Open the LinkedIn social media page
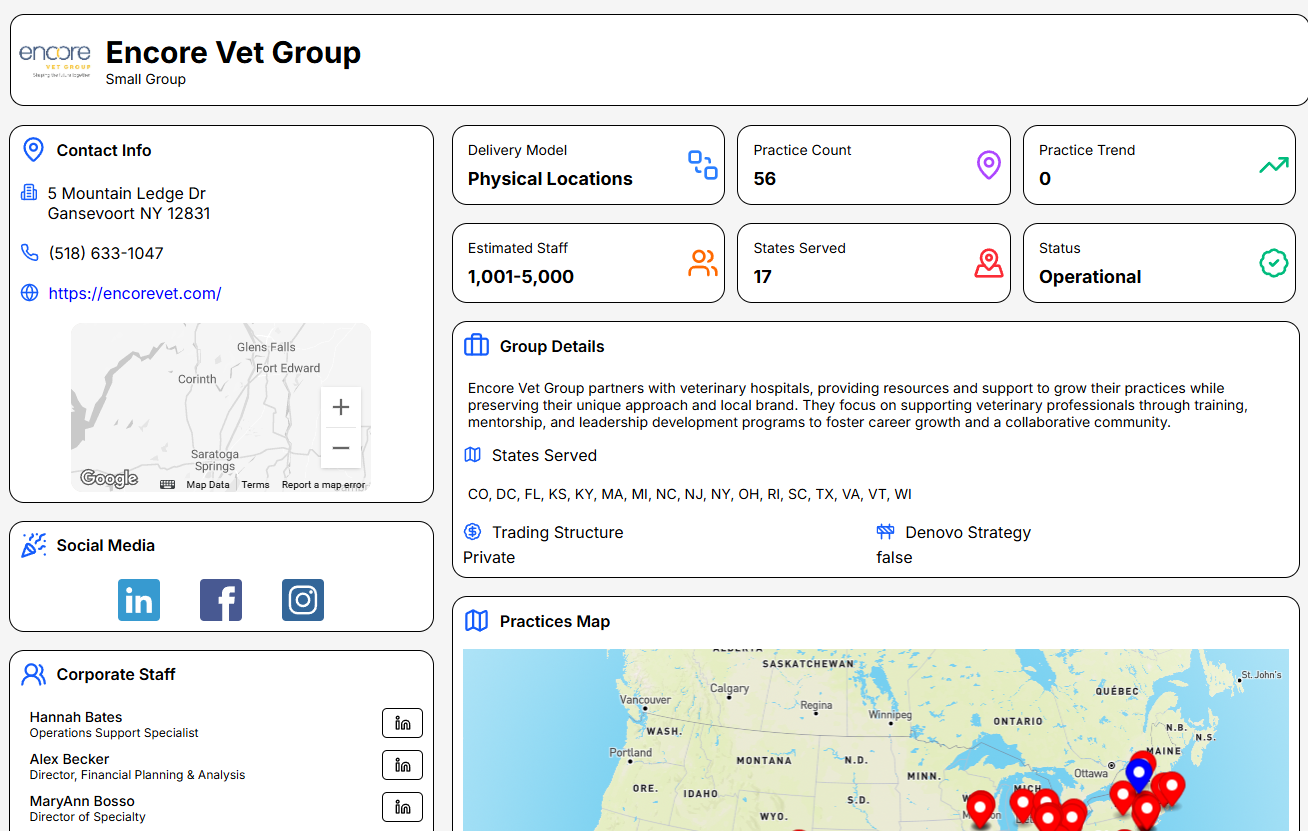 138,600
